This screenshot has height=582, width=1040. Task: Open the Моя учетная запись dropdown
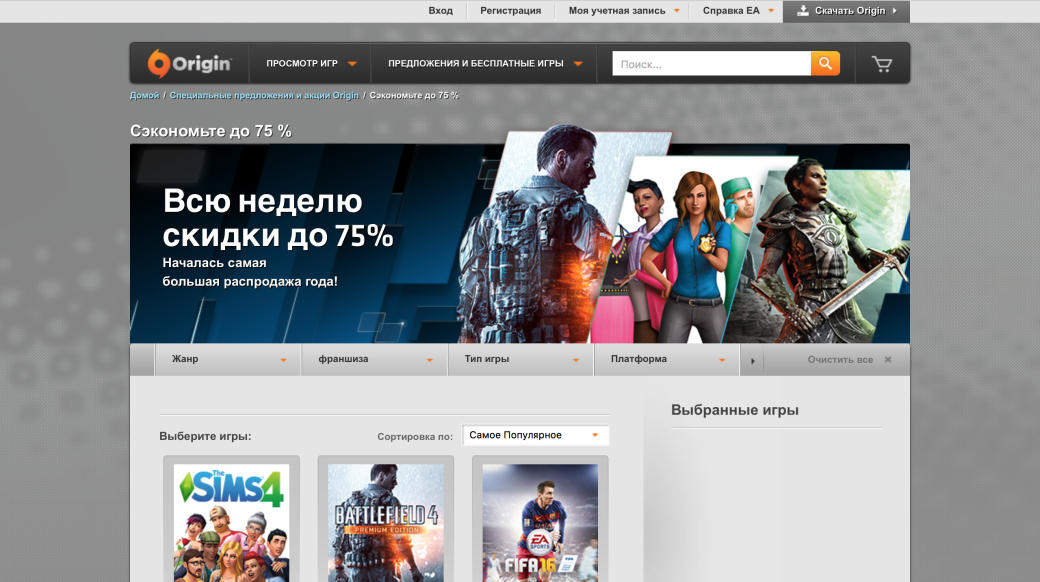pyautogui.click(x=623, y=11)
